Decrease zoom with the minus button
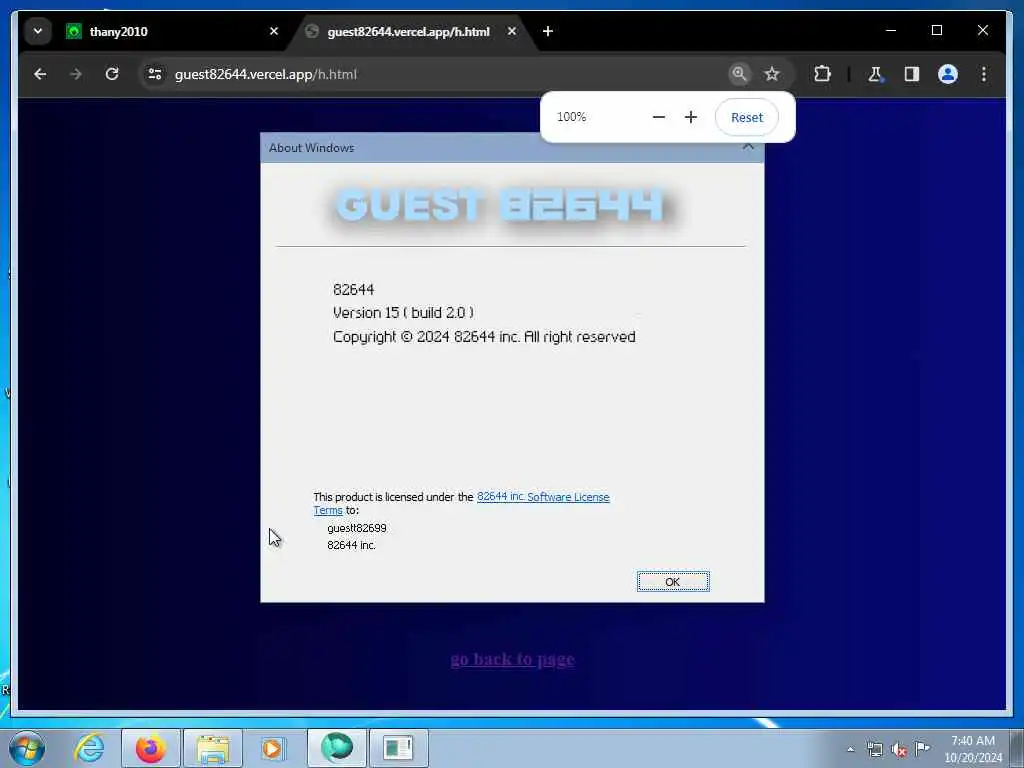The height and width of the screenshot is (768, 1024). pos(659,118)
